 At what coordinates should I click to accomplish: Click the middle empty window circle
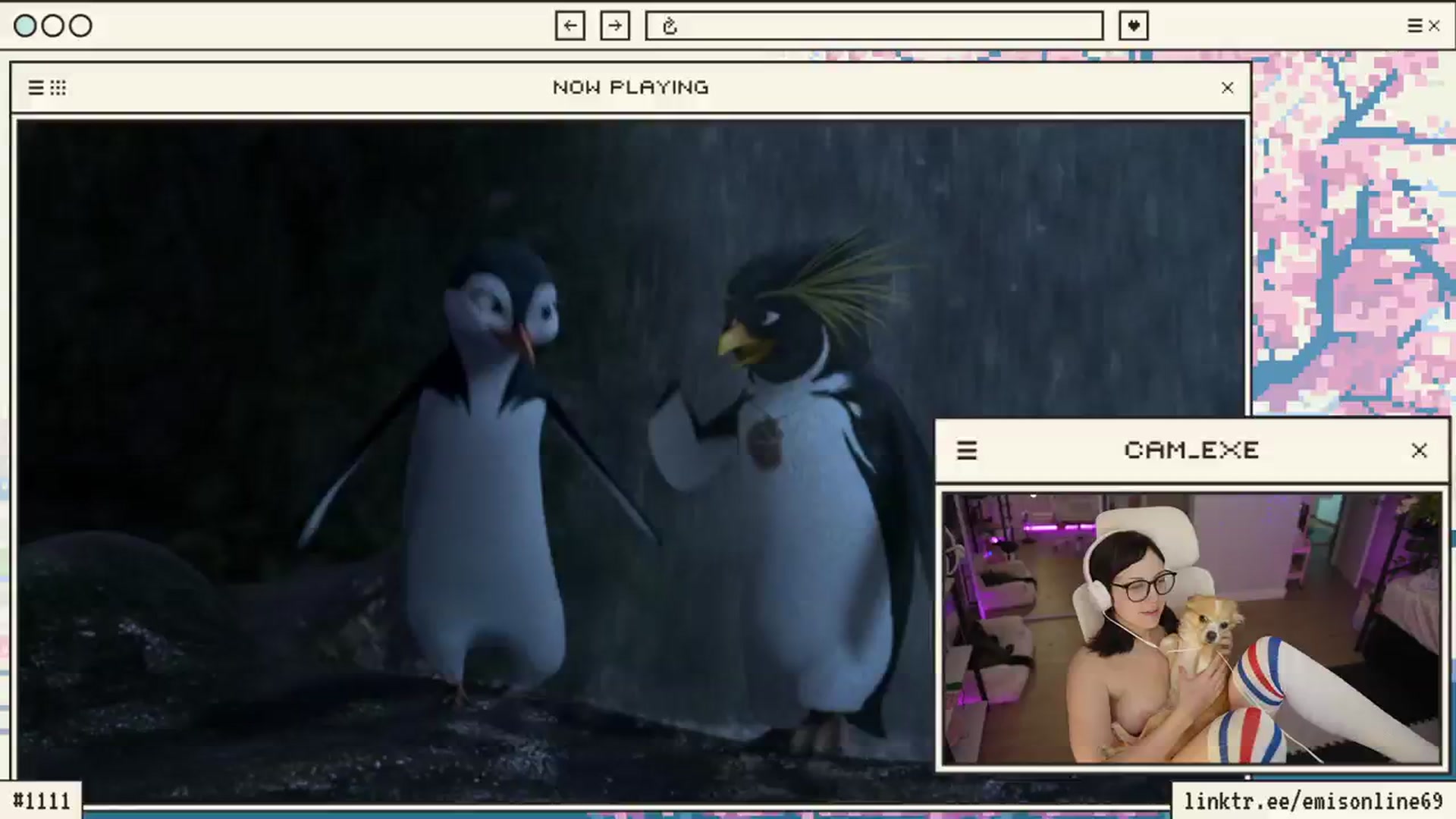[53, 26]
